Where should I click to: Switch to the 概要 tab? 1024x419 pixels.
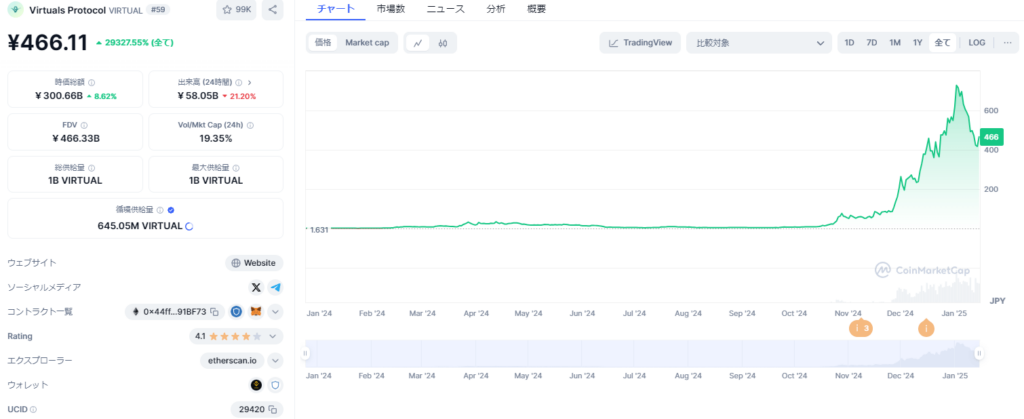click(x=536, y=9)
